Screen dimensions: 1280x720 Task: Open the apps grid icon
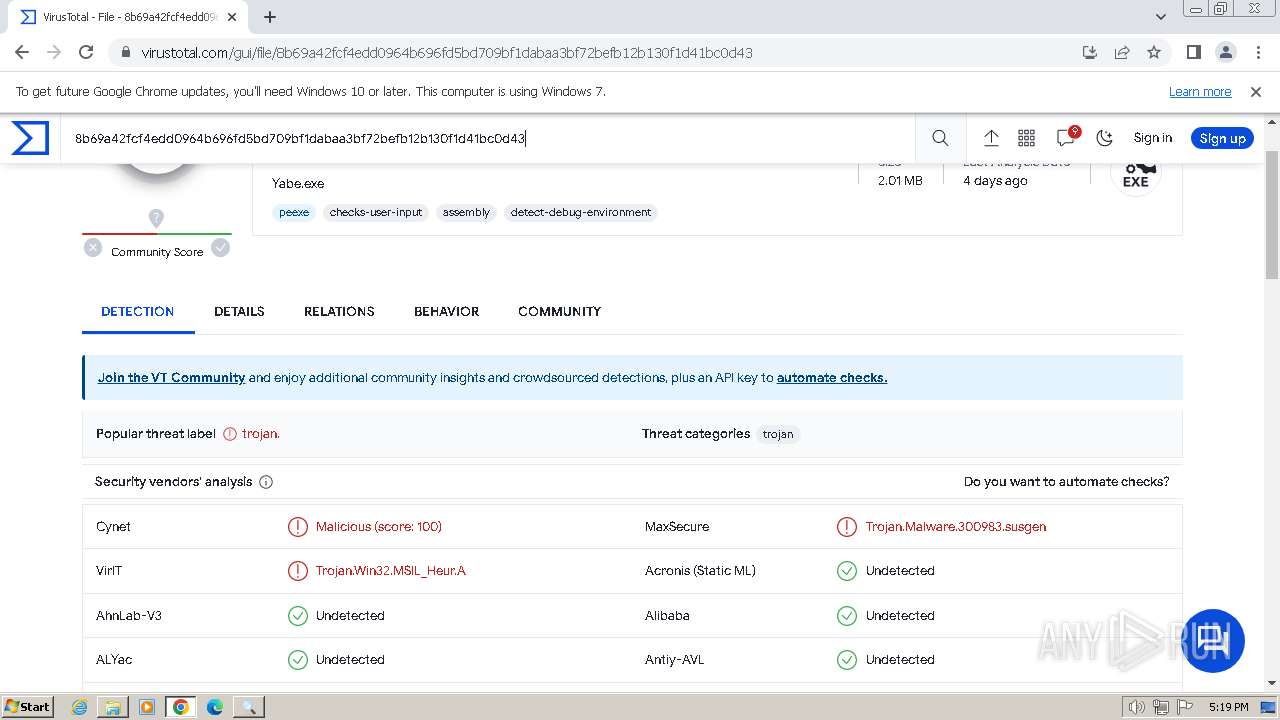point(1026,138)
